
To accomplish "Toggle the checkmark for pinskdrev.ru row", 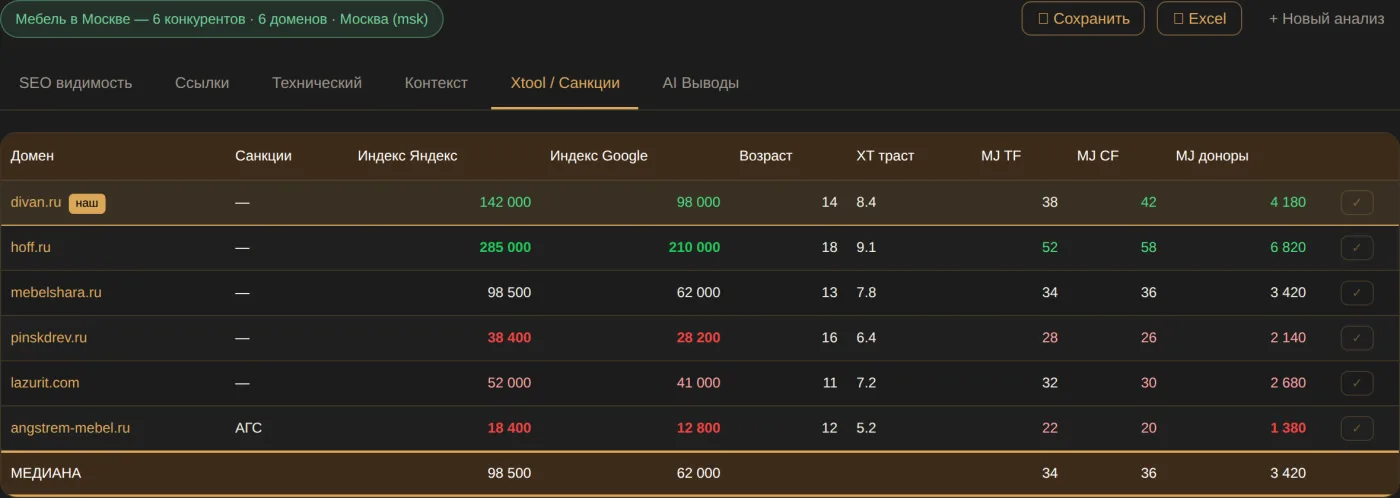I will (1356, 338).
